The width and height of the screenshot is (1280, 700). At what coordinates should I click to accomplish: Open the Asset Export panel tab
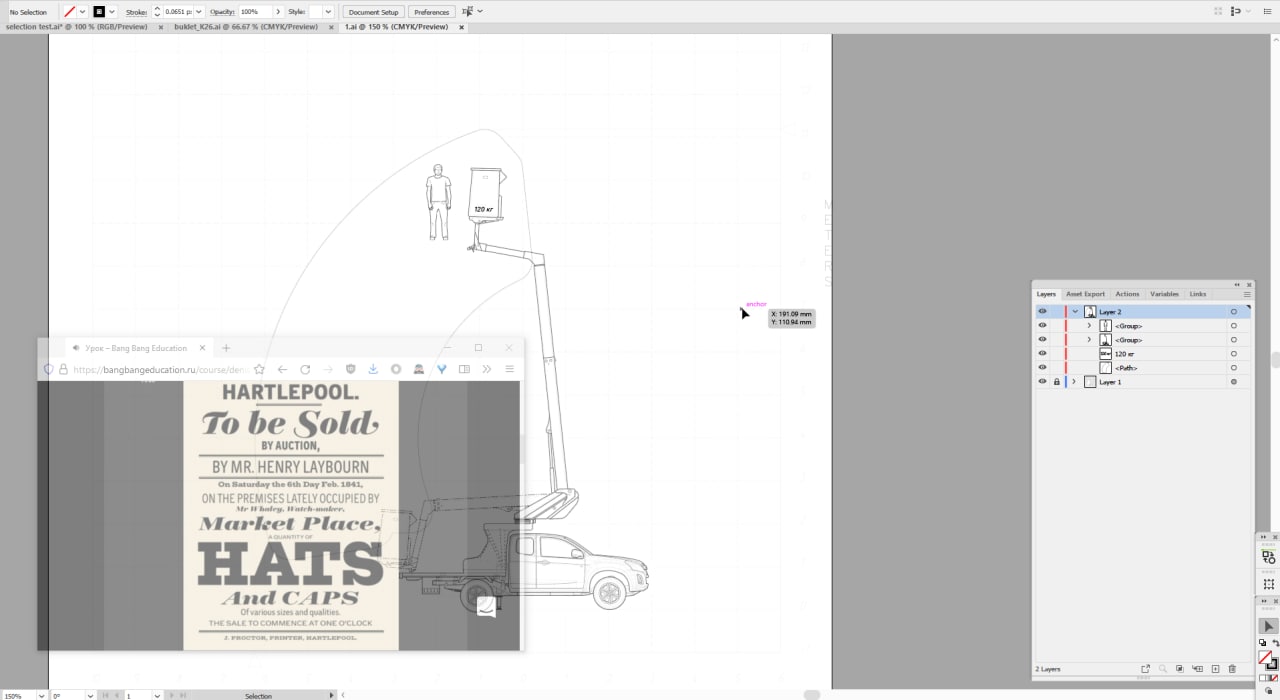click(x=1085, y=294)
